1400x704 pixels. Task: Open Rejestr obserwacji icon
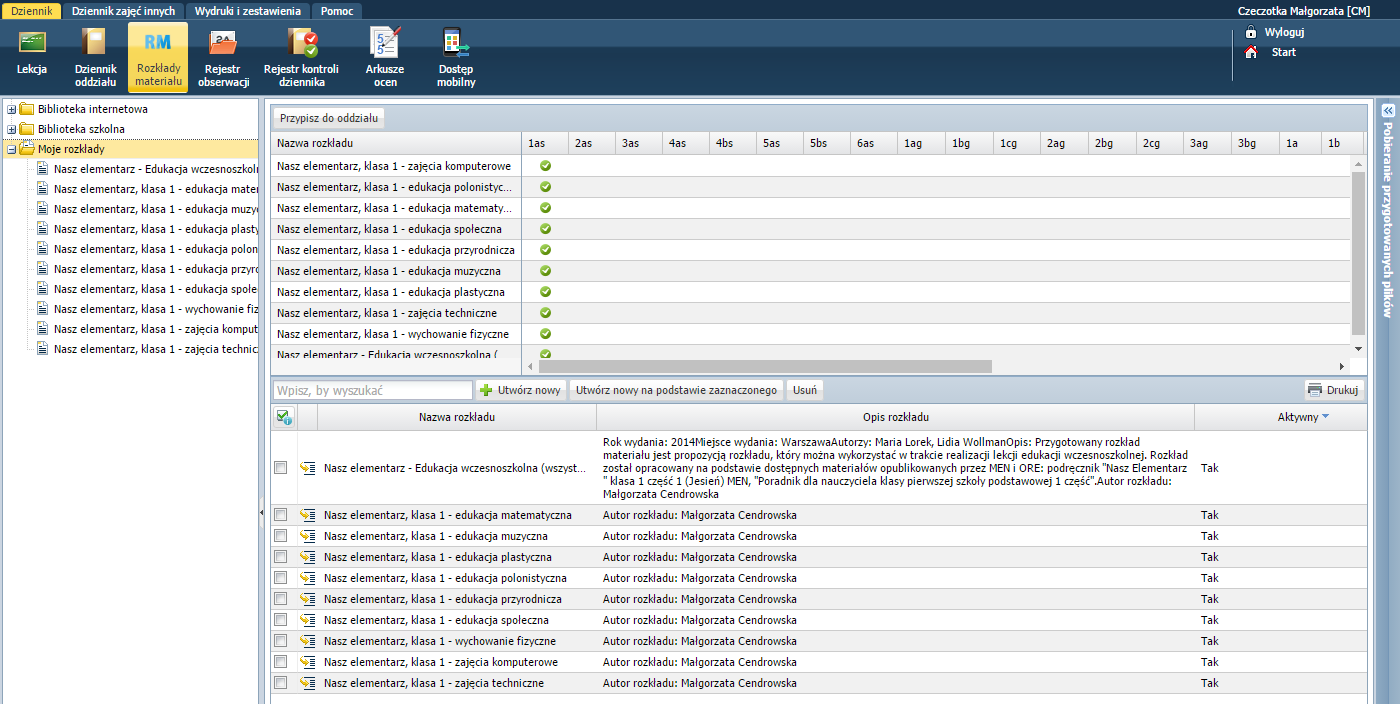click(223, 43)
